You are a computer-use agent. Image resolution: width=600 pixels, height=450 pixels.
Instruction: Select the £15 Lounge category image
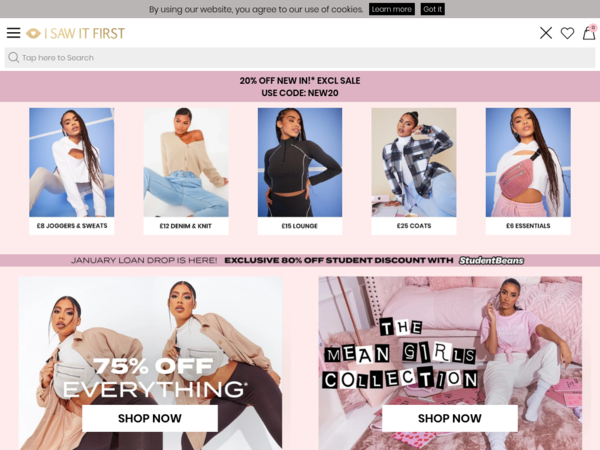300,171
